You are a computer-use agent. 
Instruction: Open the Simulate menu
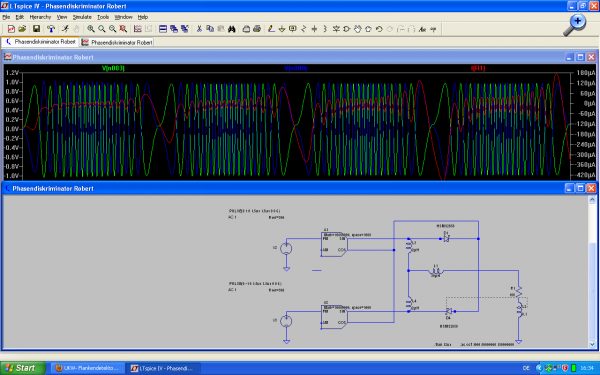point(82,17)
